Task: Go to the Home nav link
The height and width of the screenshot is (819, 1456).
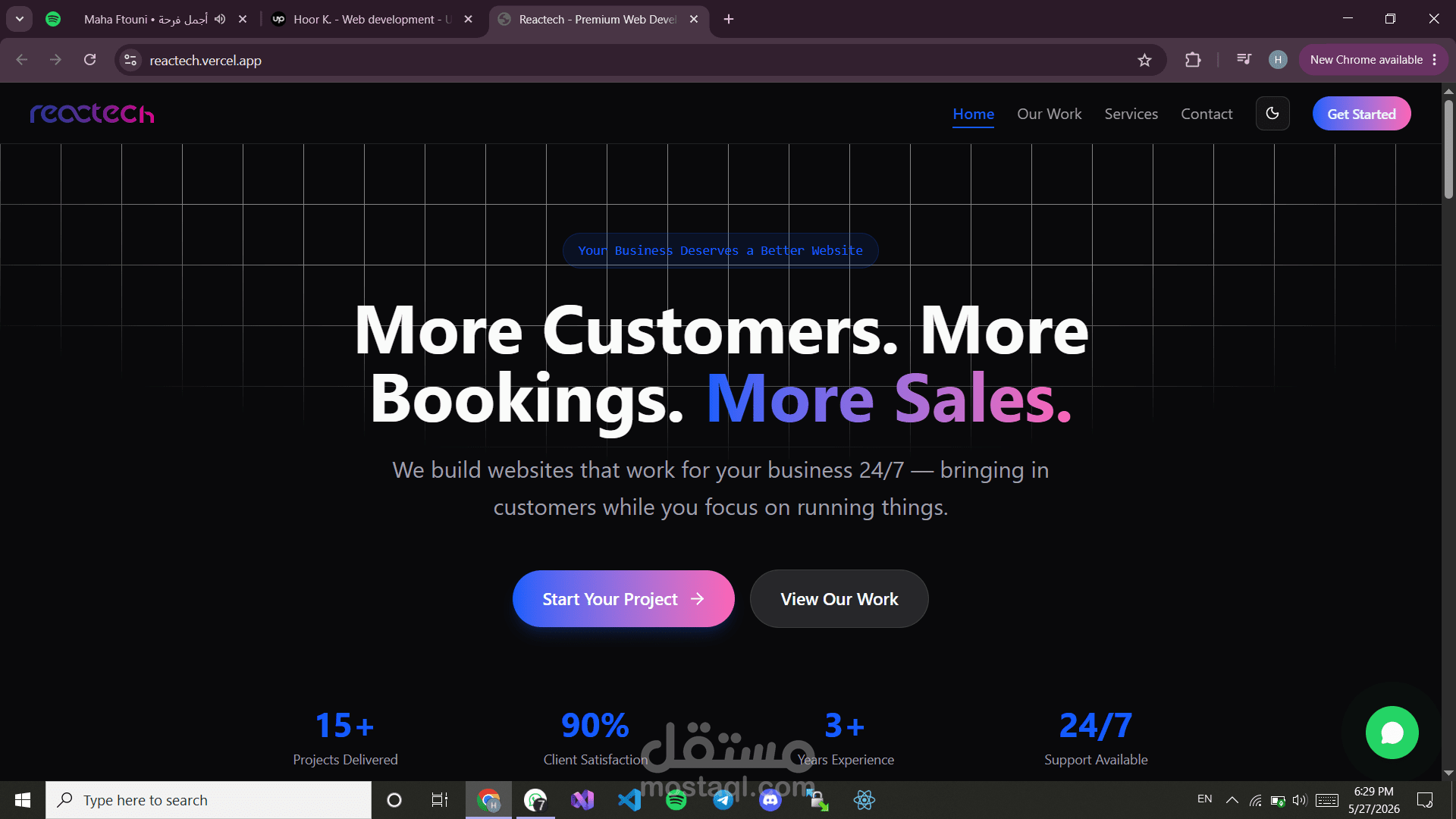Action: (x=973, y=114)
